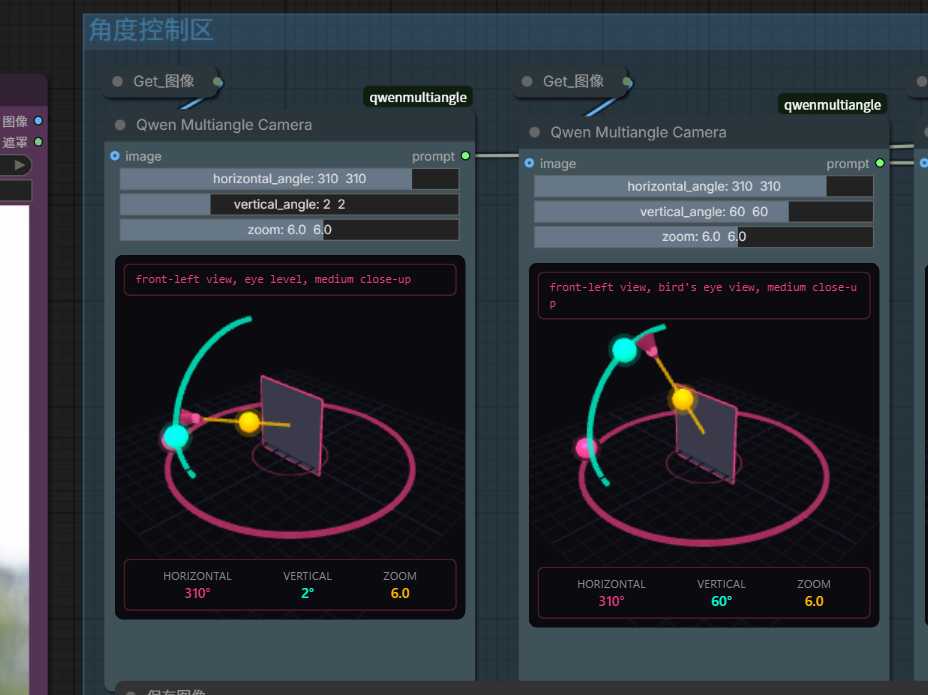Image resolution: width=928 pixels, height=695 pixels.
Task: Expand the play arrow control on purple node
Action: (x=19, y=164)
